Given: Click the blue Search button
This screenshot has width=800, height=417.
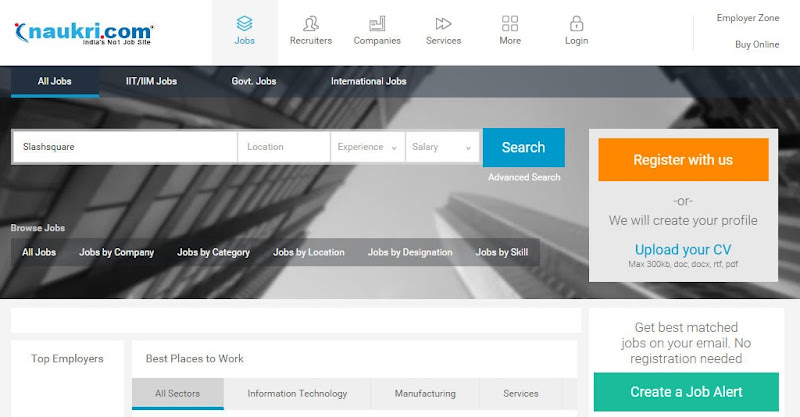Looking at the screenshot, I should [x=523, y=148].
